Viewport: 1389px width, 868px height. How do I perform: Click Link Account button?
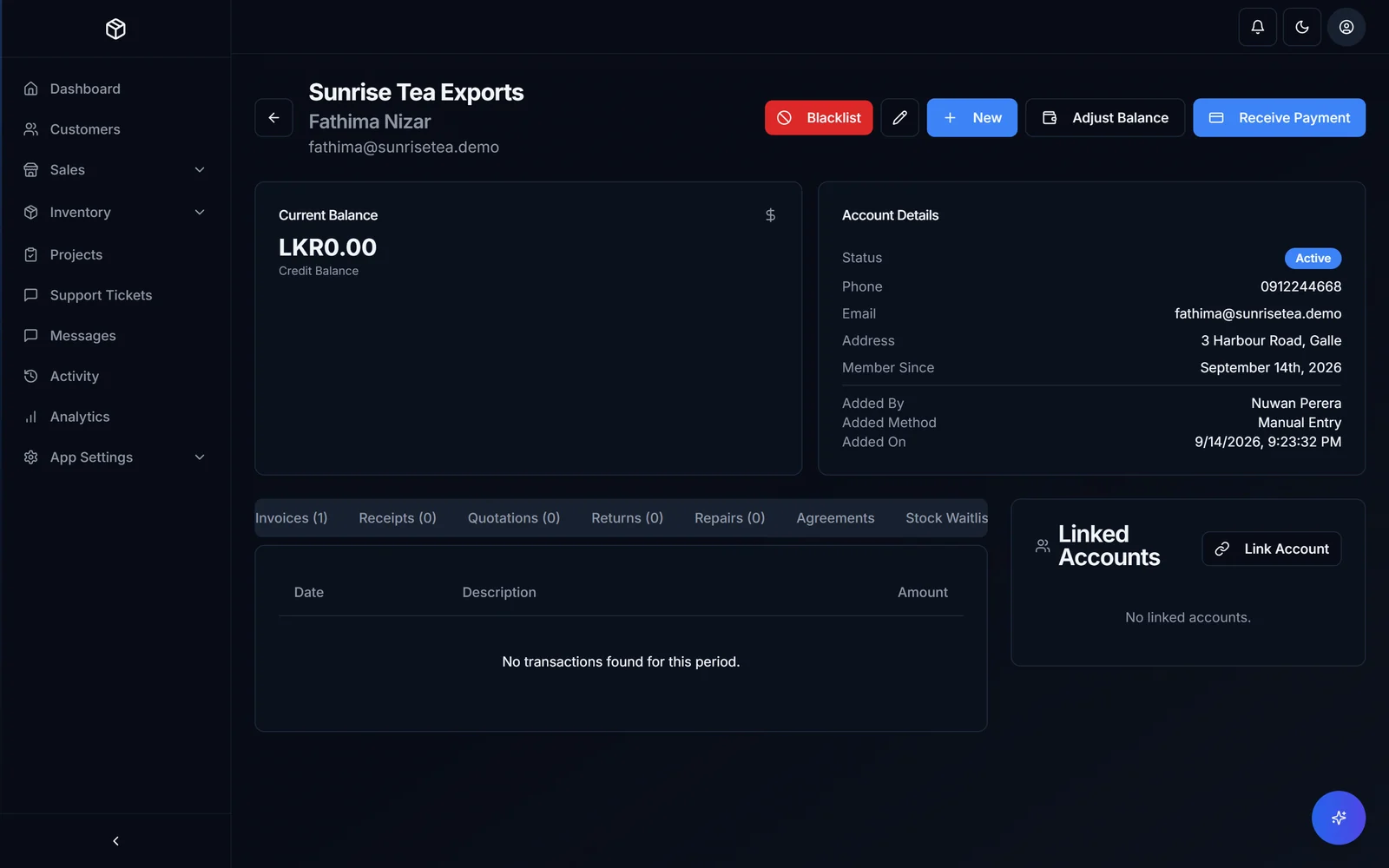(1271, 549)
